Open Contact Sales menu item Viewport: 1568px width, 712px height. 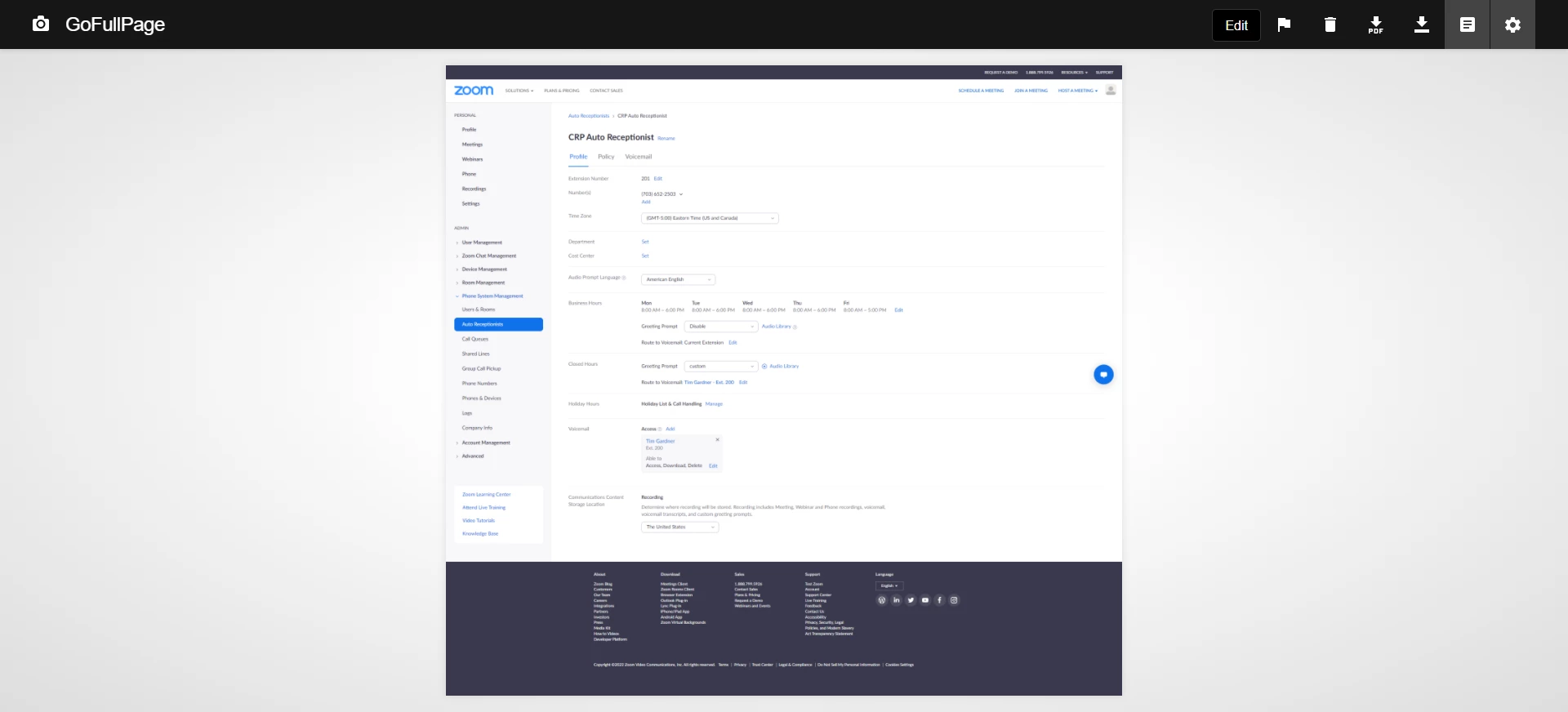coord(606,91)
